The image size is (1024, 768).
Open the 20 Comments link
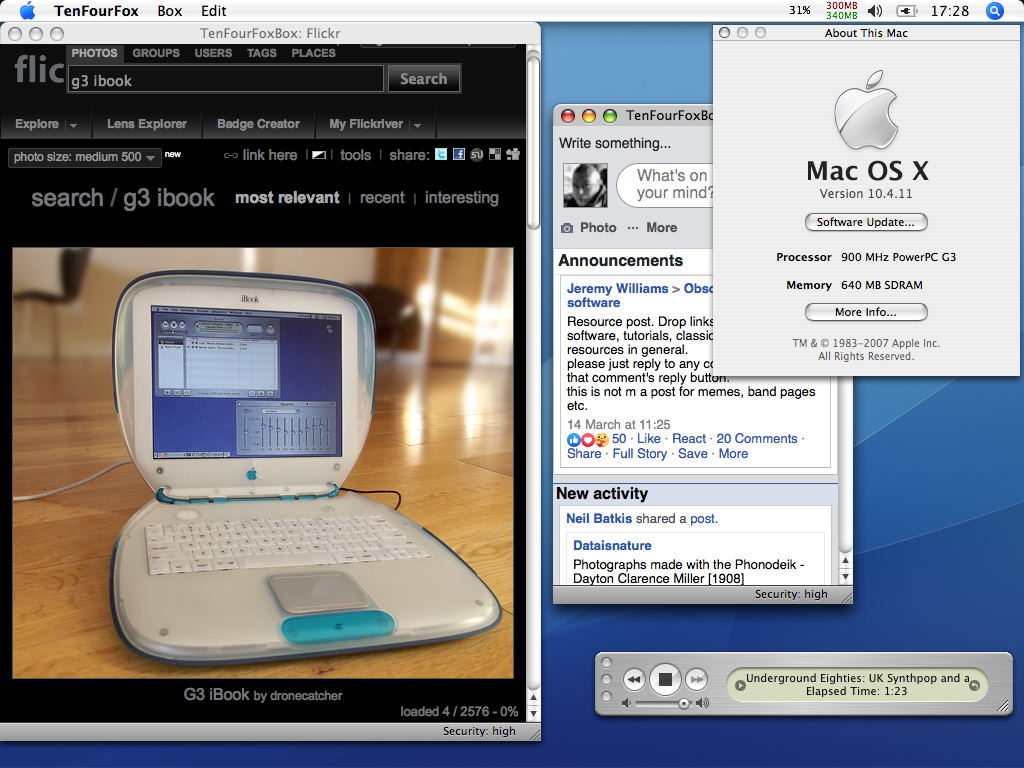pos(757,439)
